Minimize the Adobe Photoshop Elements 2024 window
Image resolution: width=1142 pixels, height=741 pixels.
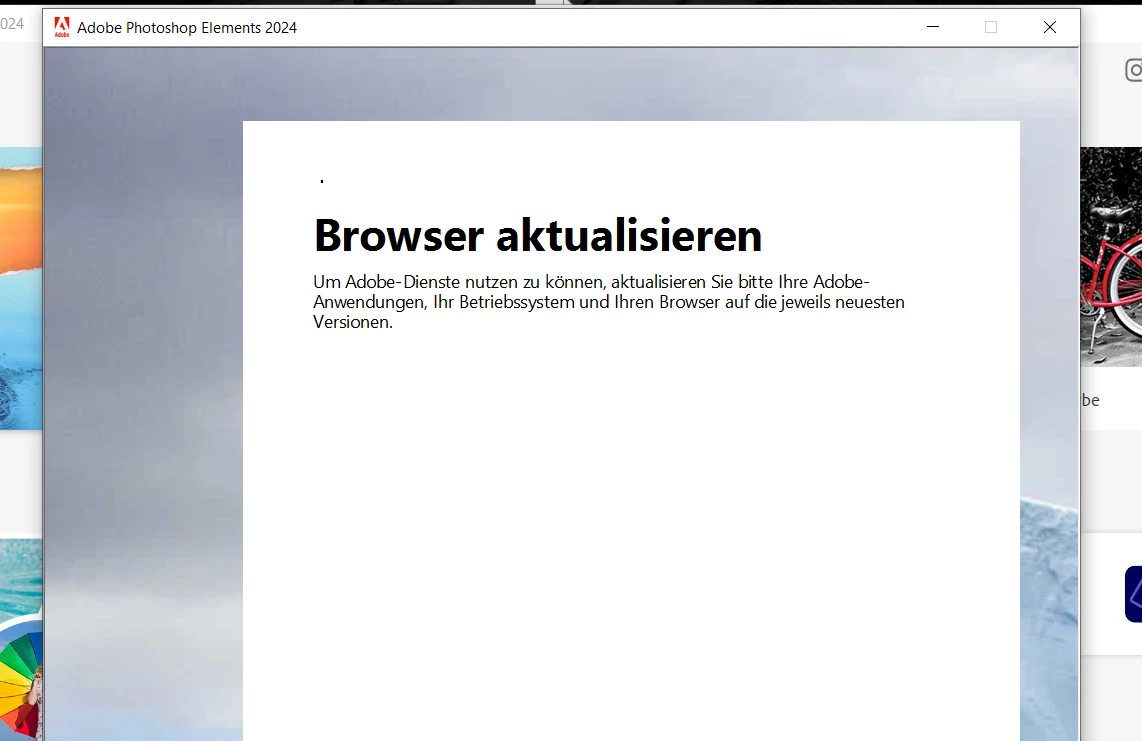pyautogui.click(x=933, y=27)
